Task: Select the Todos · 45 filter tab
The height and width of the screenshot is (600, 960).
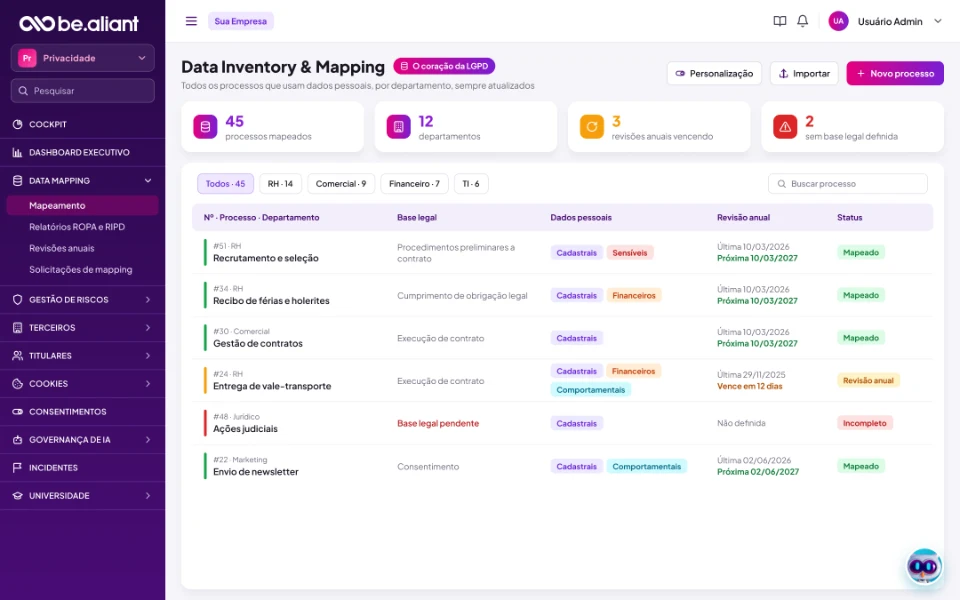Action: (x=225, y=184)
